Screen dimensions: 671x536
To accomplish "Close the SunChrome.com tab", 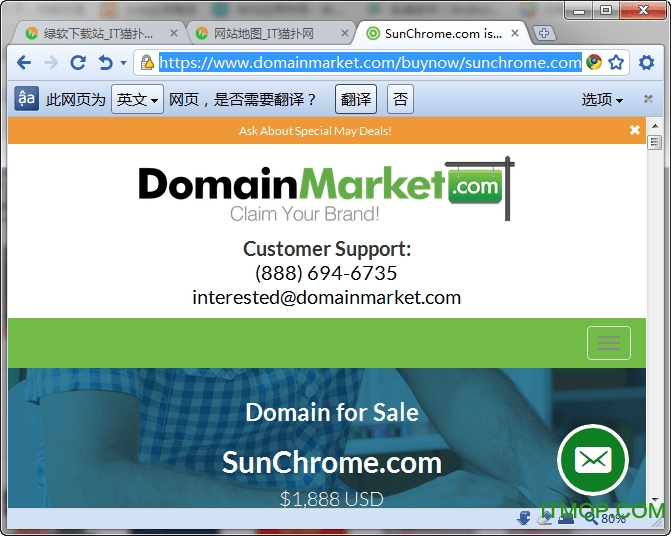I will [x=515, y=33].
